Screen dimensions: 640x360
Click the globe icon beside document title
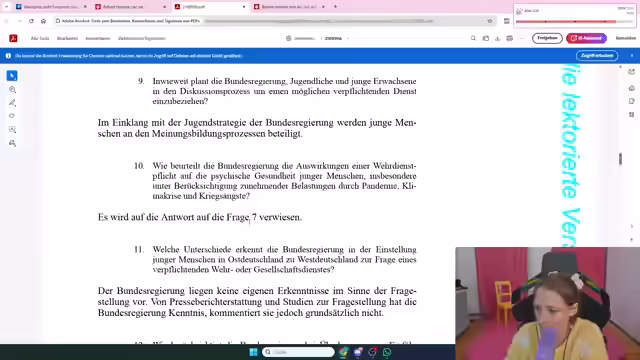tap(289, 38)
